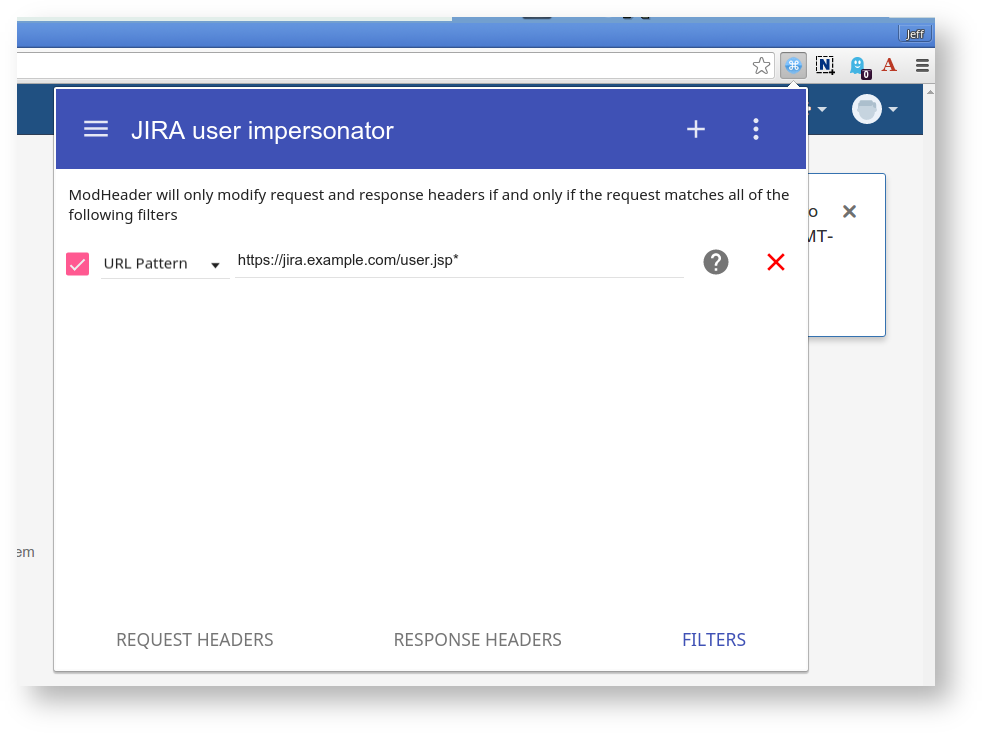This screenshot has height=734, width=983.
Task: Click the Nimbus screenshot extension icon
Action: (x=825, y=66)
